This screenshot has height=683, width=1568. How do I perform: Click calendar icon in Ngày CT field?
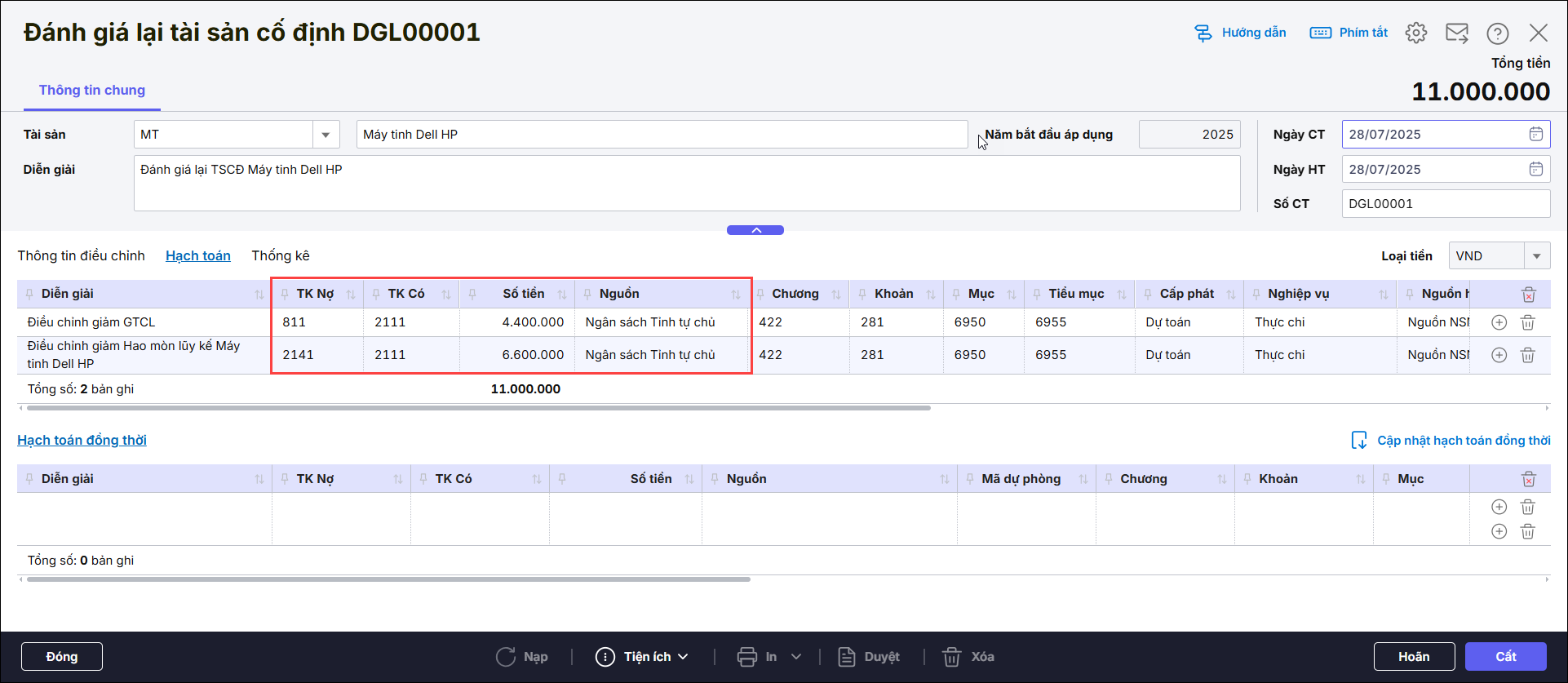[x=1535, y=135]
